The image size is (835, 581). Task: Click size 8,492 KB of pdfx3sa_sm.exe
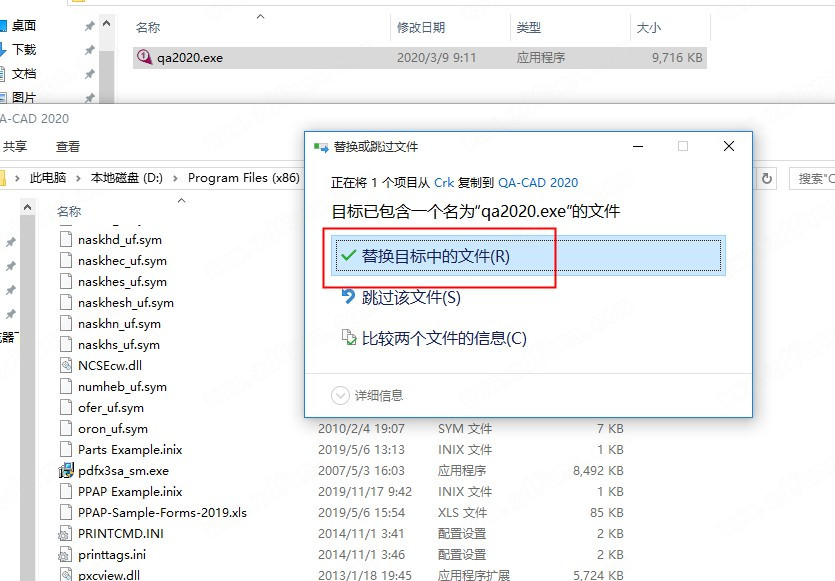[598, 471]
